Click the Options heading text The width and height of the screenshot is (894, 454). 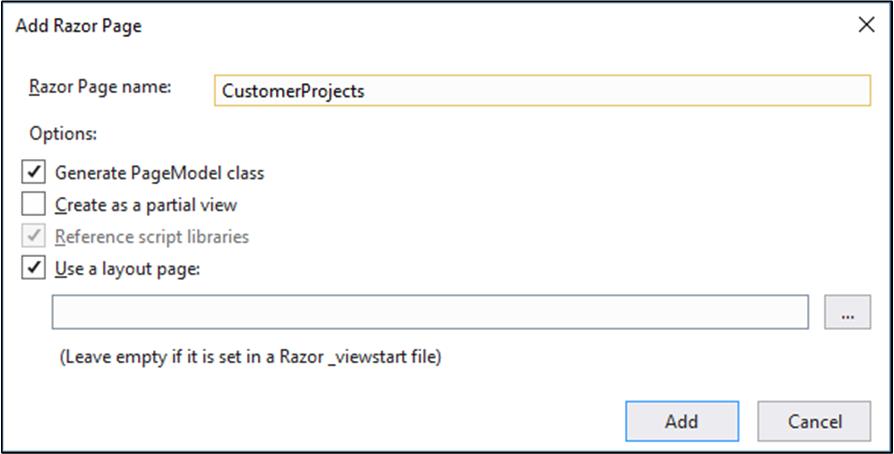[x=63, y=134]
